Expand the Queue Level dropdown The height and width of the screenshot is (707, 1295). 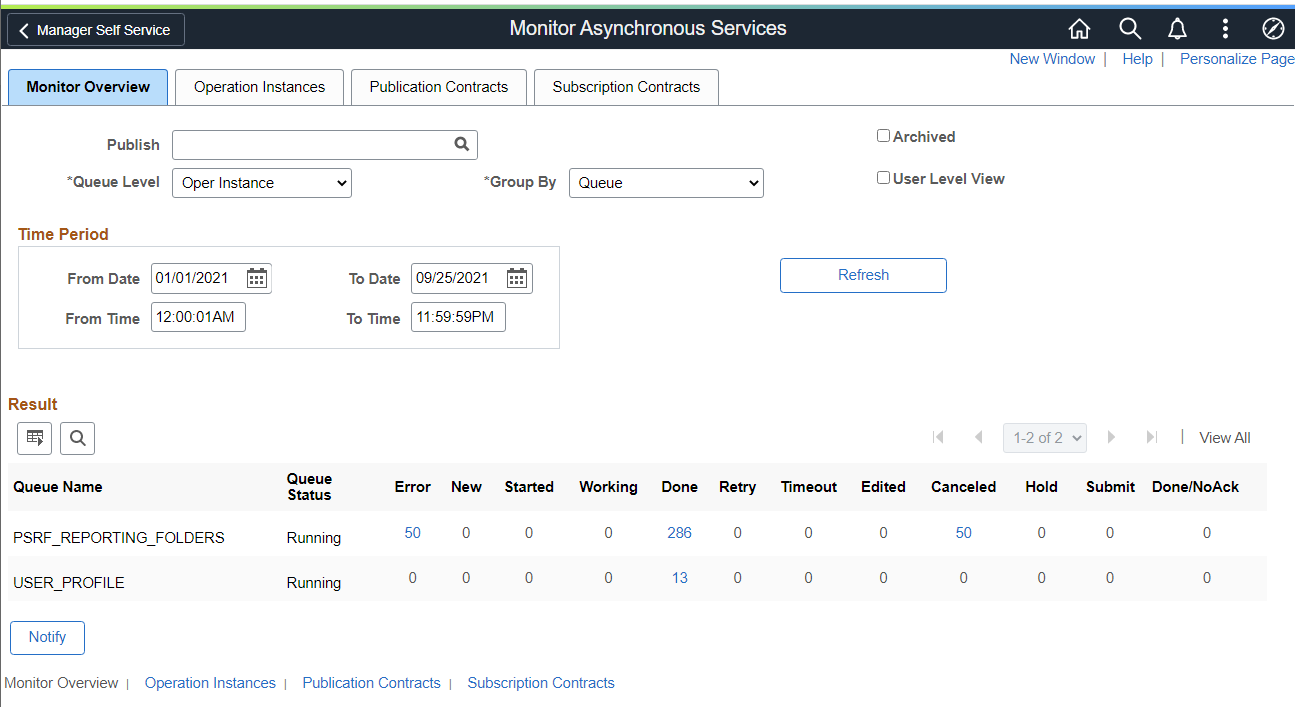coord(262,183)
